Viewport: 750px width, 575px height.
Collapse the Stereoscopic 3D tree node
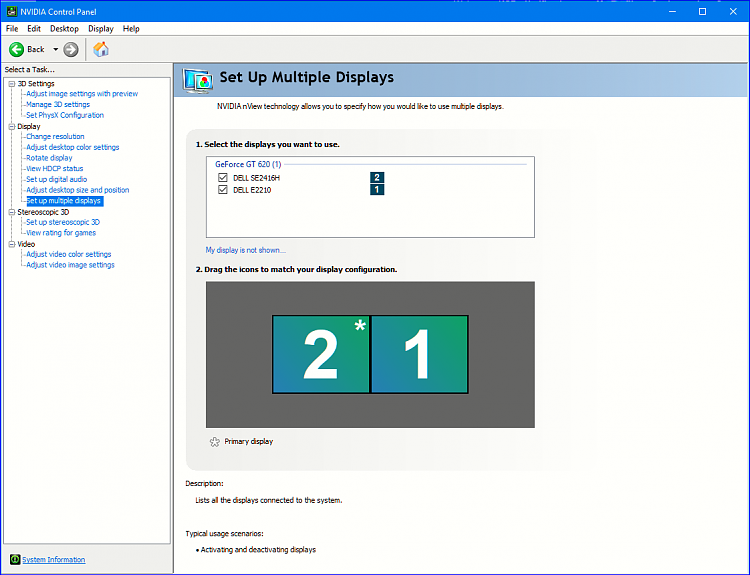click(x=11, y=212)
